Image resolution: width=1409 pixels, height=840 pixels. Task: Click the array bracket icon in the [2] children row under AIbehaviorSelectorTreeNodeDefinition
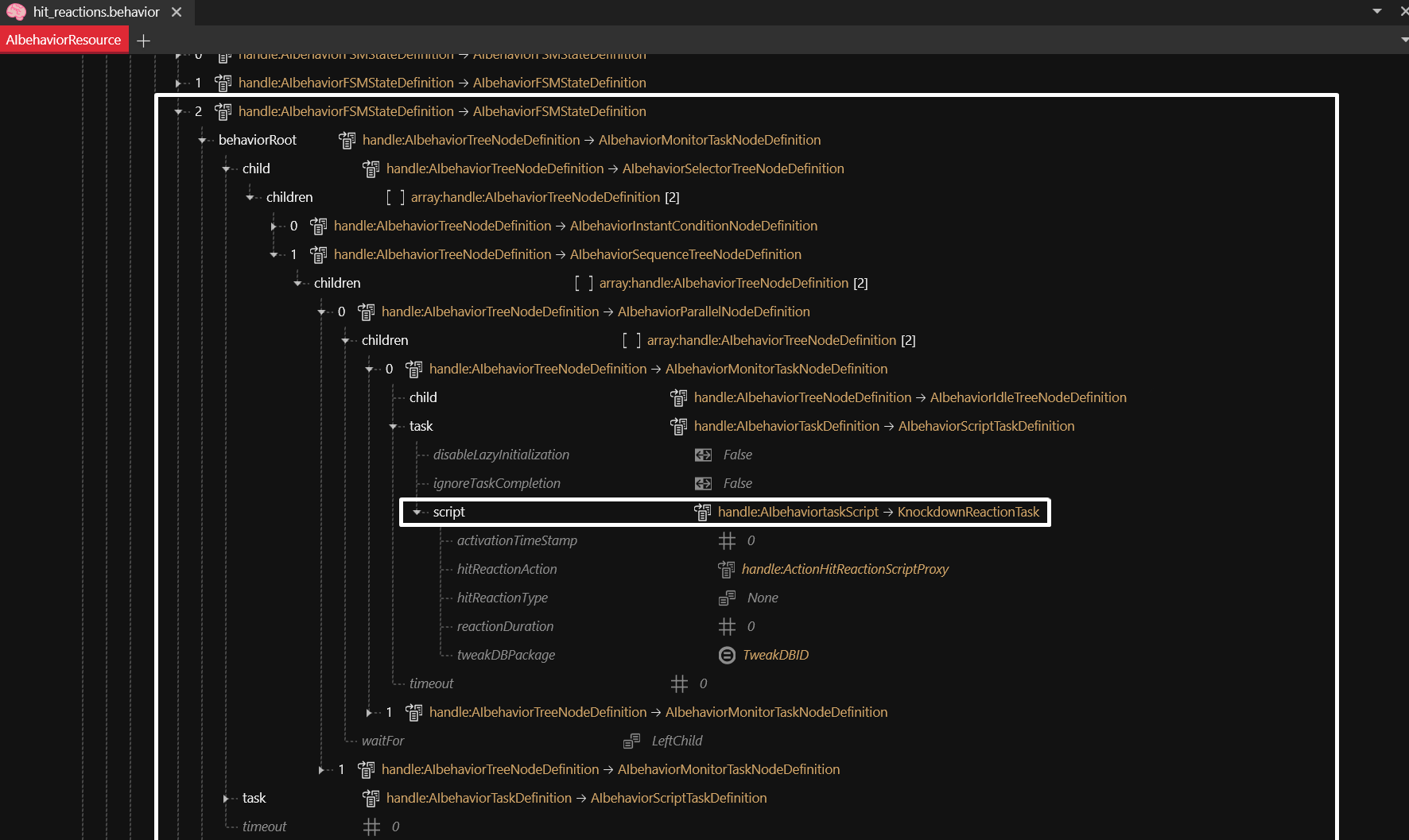(395, 197)
